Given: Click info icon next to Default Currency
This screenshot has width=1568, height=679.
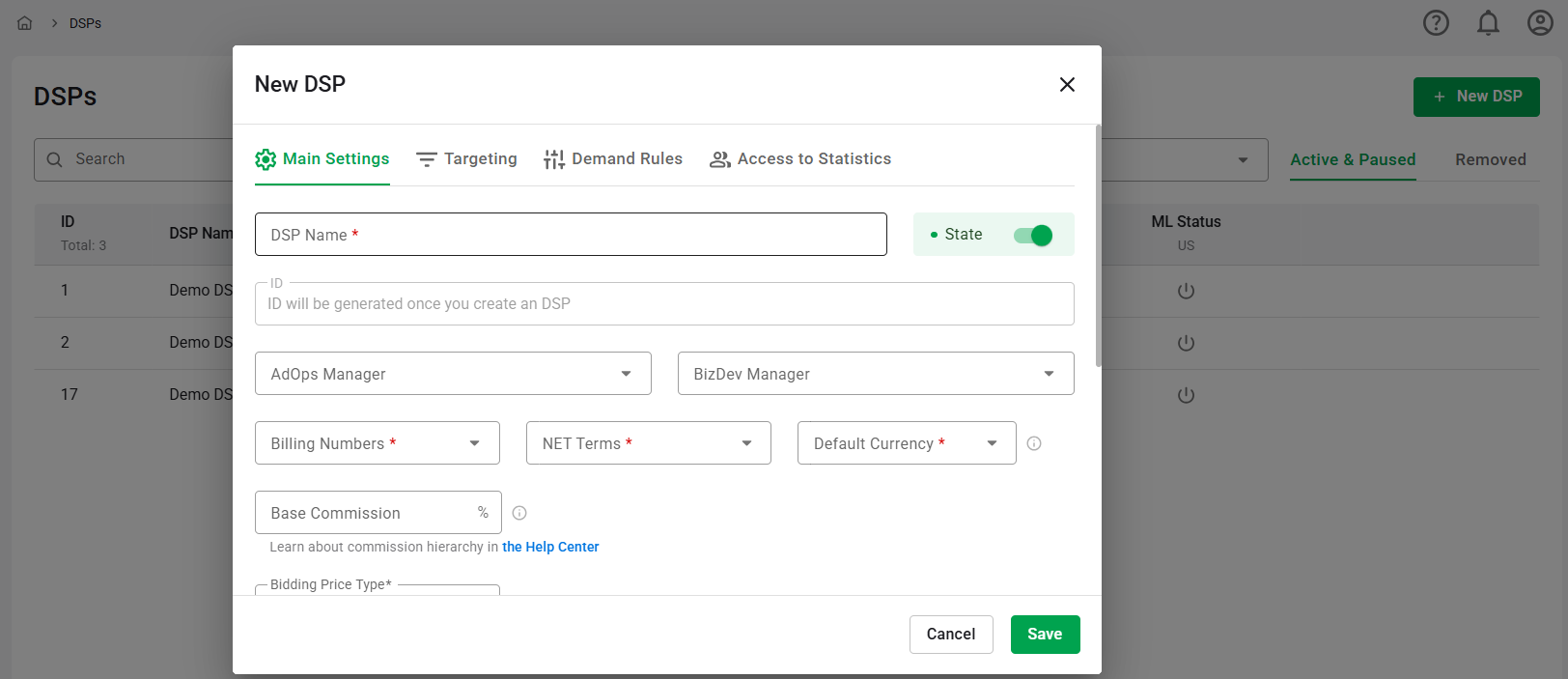Looking at the screenshot, I should click(1034, 443).
